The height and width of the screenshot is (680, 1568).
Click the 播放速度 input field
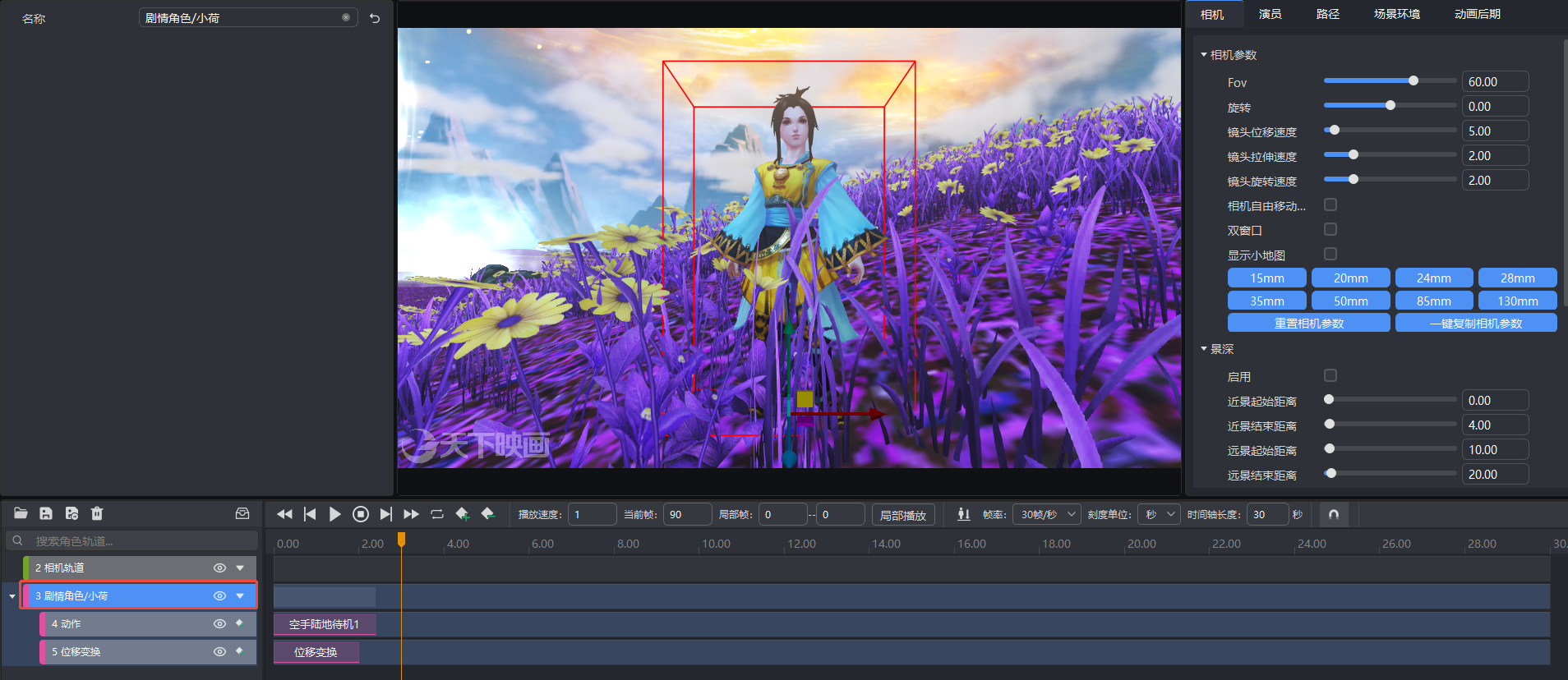[592, 514]
